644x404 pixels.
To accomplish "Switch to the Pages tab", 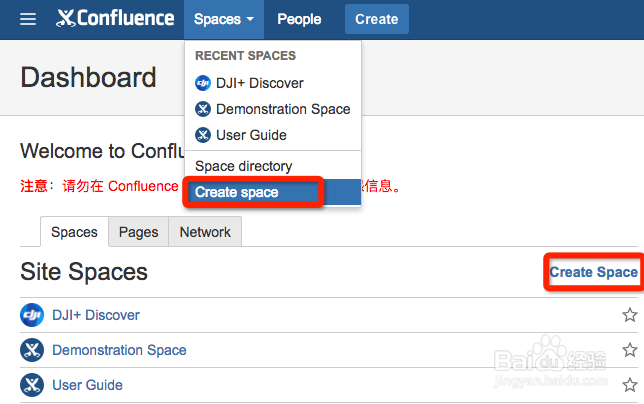I will 138,232.
